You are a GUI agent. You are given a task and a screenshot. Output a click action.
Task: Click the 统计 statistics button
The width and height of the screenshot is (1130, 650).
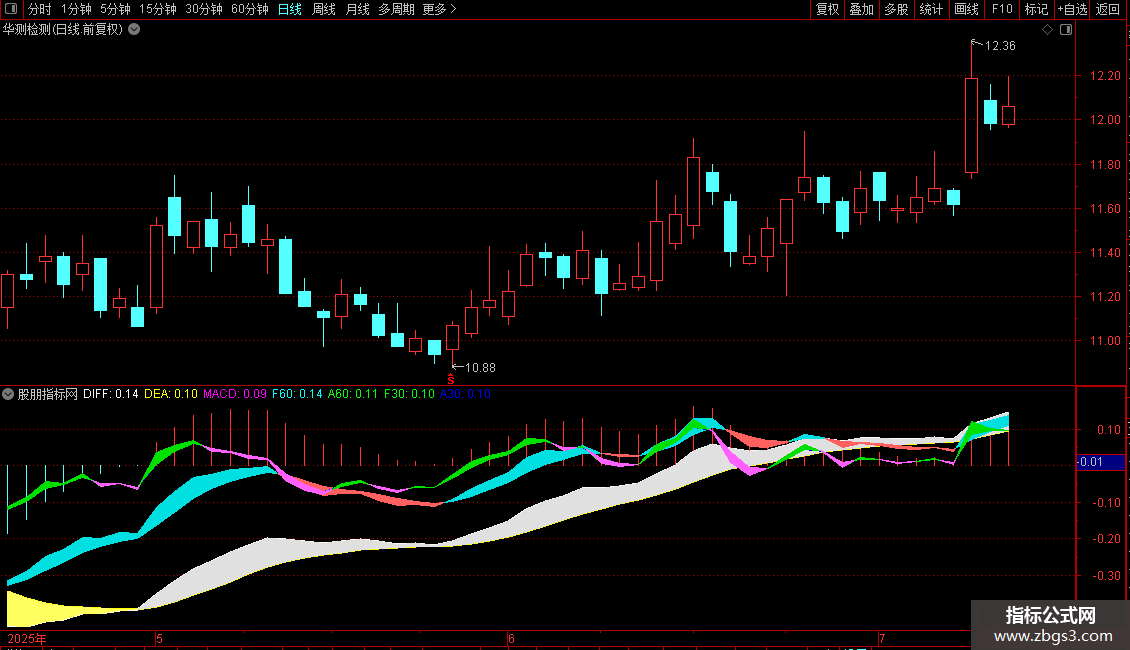pos(931,9)
